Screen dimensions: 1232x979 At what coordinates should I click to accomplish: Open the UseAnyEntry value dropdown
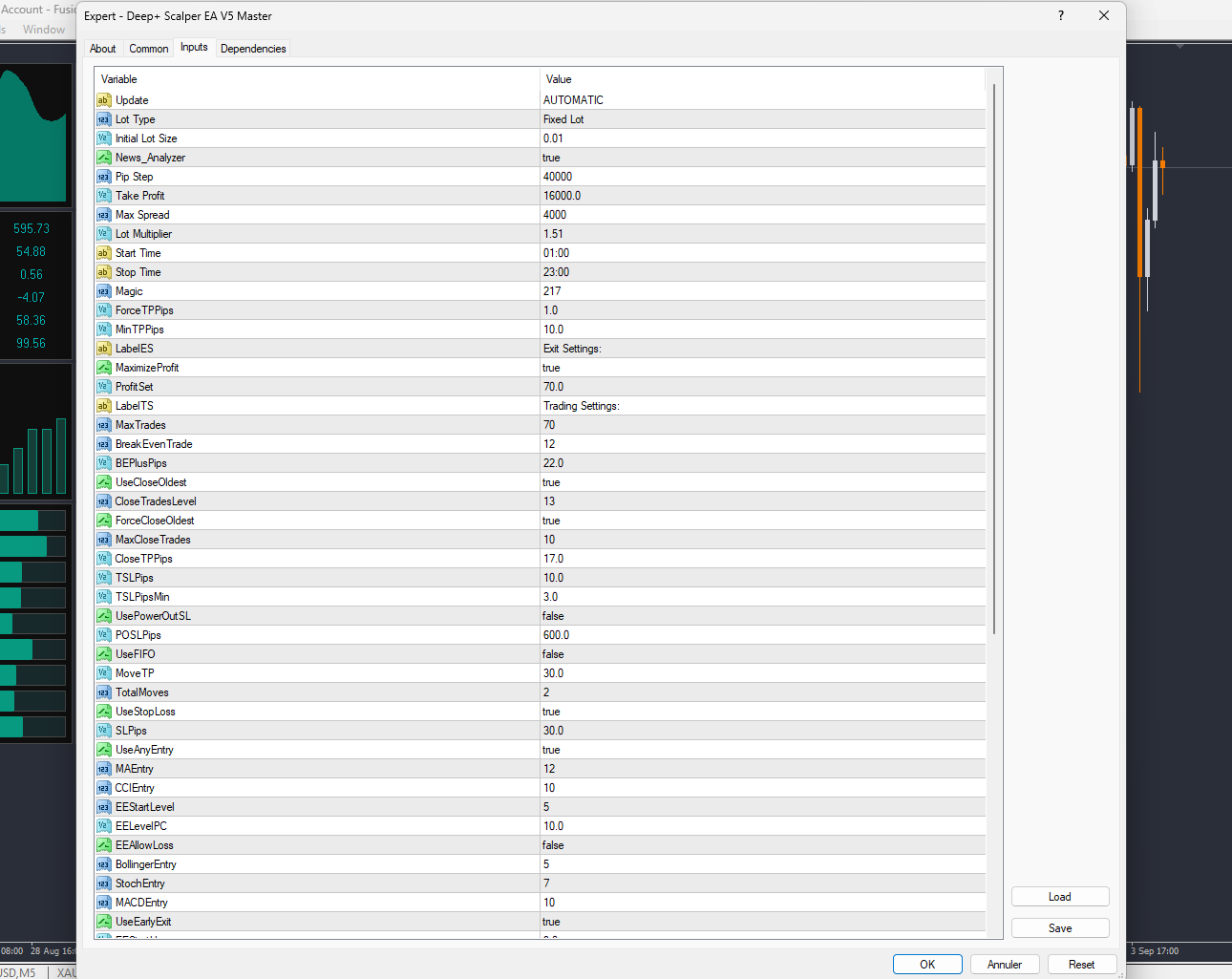pos(761,750)
